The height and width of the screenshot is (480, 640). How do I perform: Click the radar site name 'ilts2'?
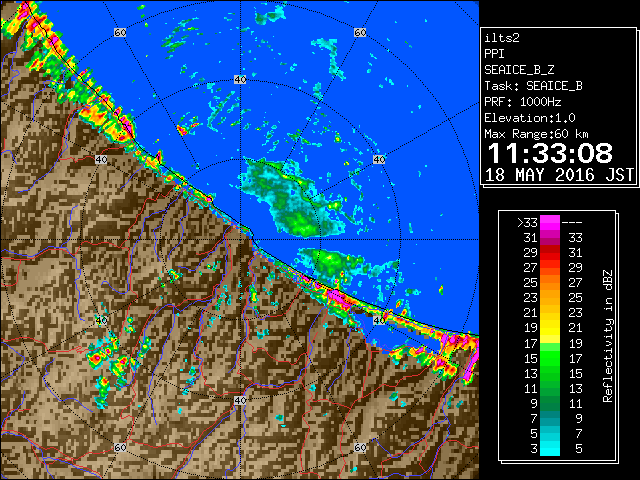502,38
